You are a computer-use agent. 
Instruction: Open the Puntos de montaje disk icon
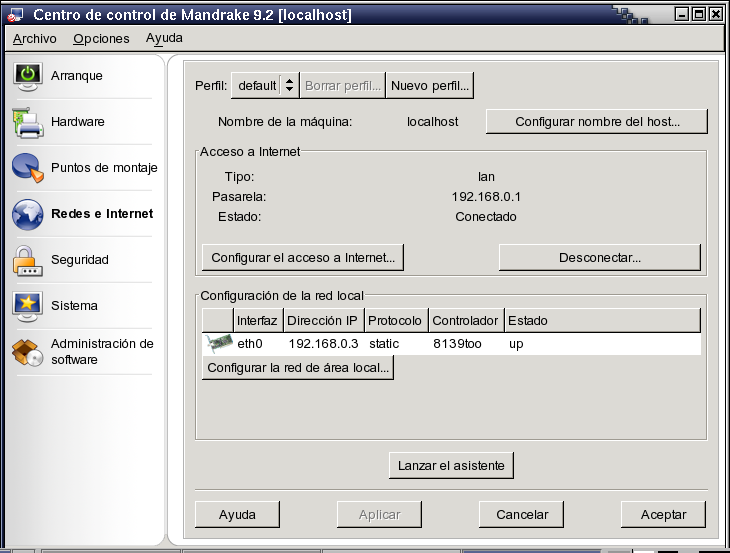(28, 169)
